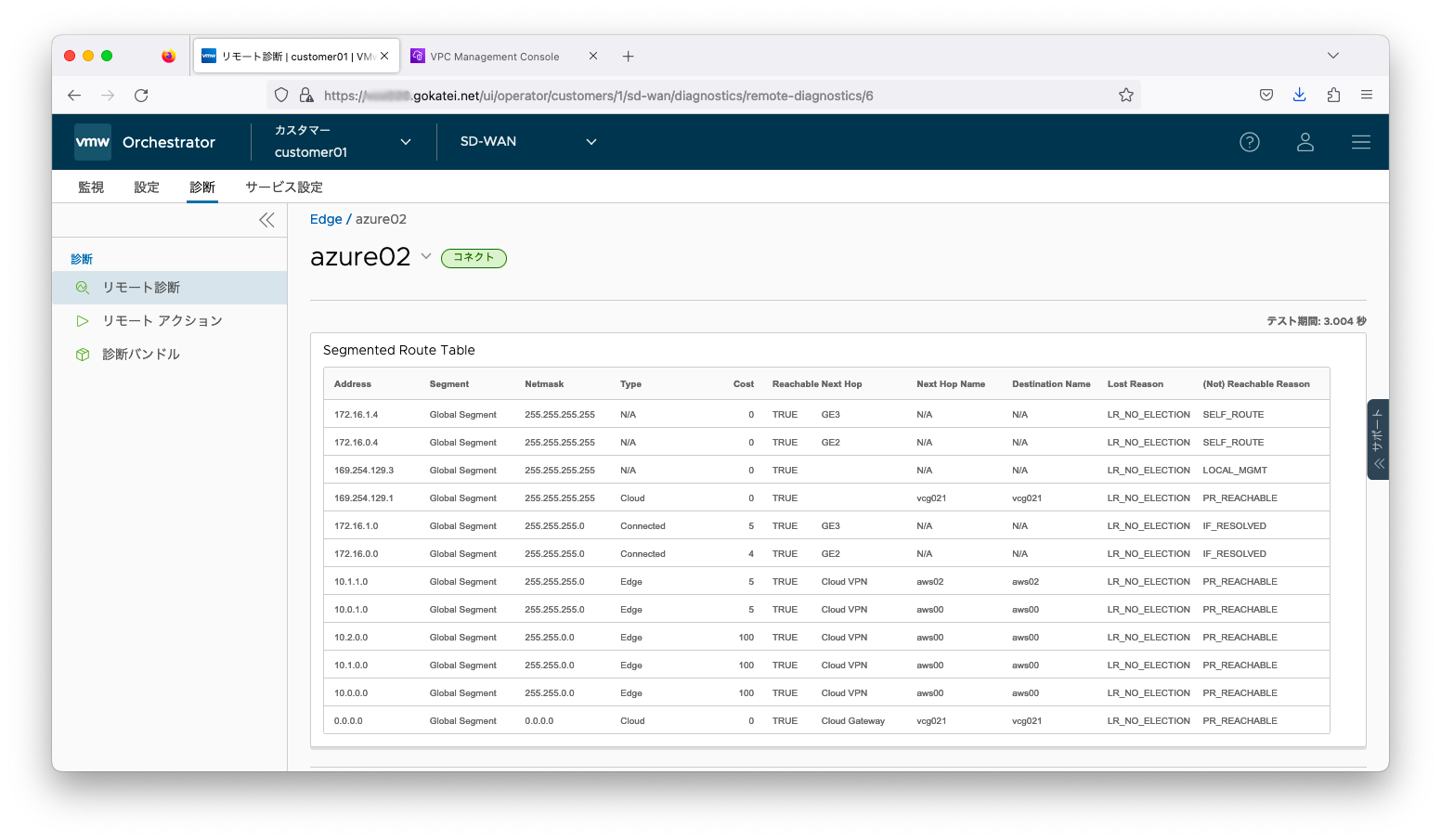This screenshot has width=1441, height=840.
Task: Switch to the 監視 tab
Action: [x=91, y=187]
